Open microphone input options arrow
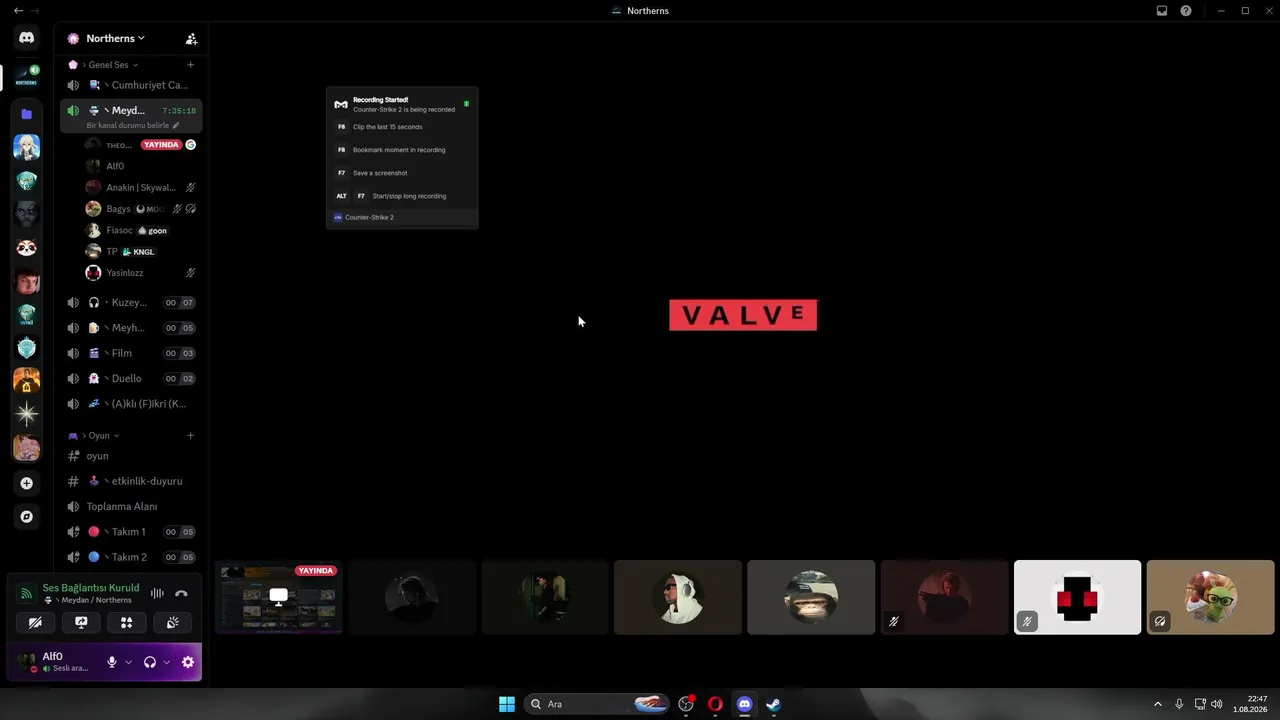The width and height of the screenshot is (1280, 720). 128,662
